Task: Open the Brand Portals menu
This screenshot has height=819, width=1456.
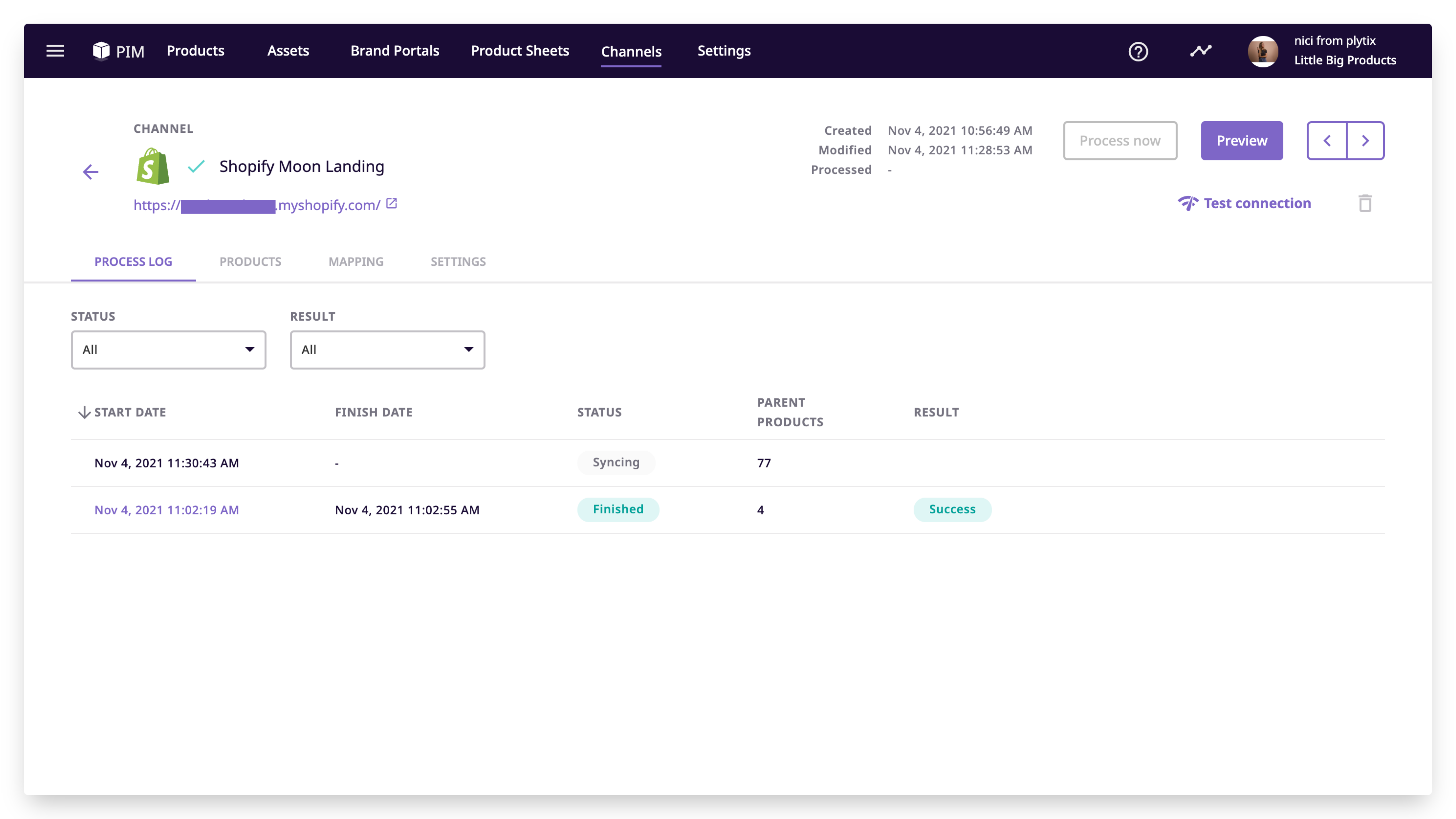Action: tap(395, 51)
